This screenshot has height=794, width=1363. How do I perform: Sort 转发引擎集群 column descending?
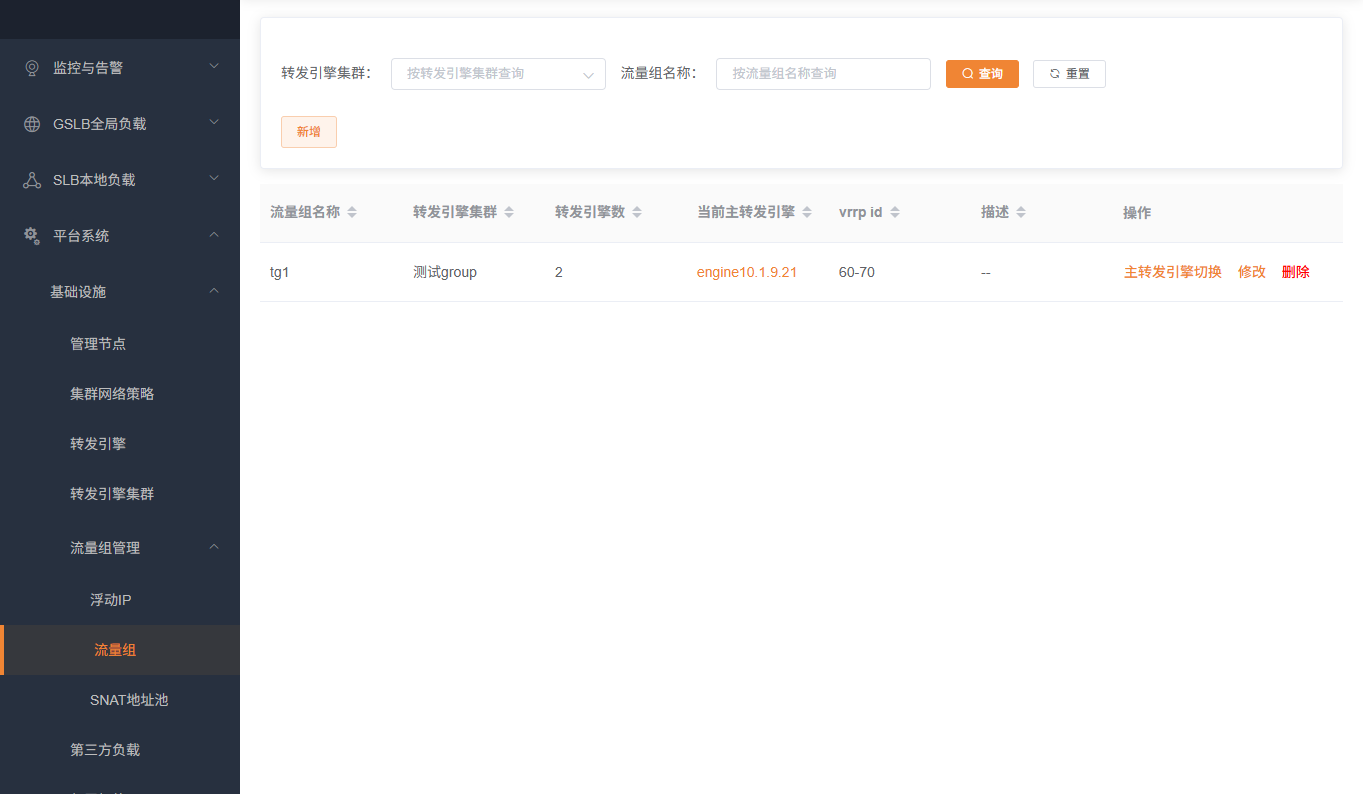(x=510, y=215)
